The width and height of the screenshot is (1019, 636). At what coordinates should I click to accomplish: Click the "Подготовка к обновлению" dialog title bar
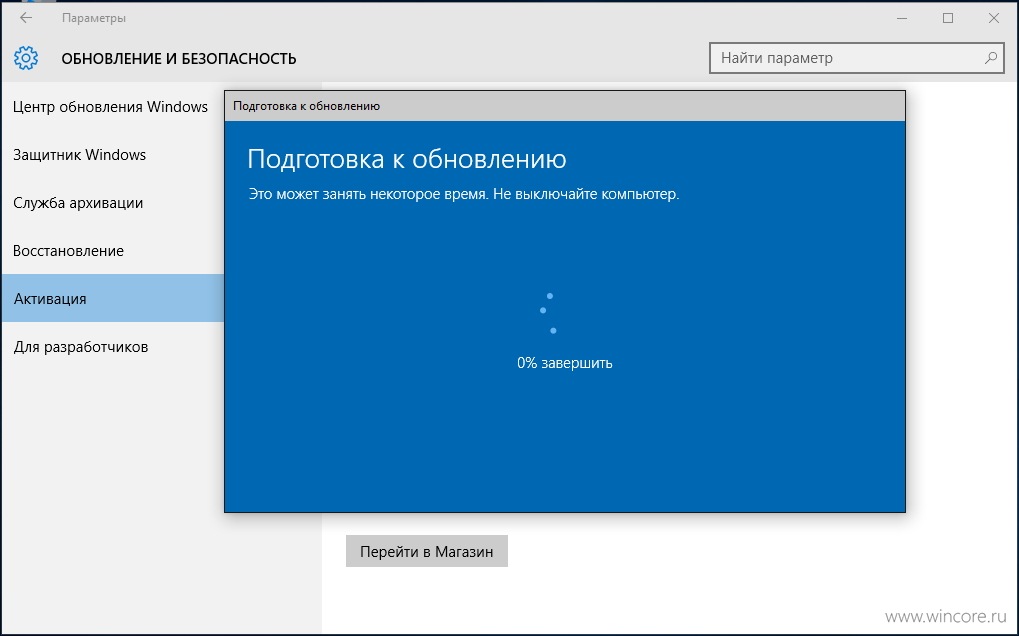(x=565, y=106)
